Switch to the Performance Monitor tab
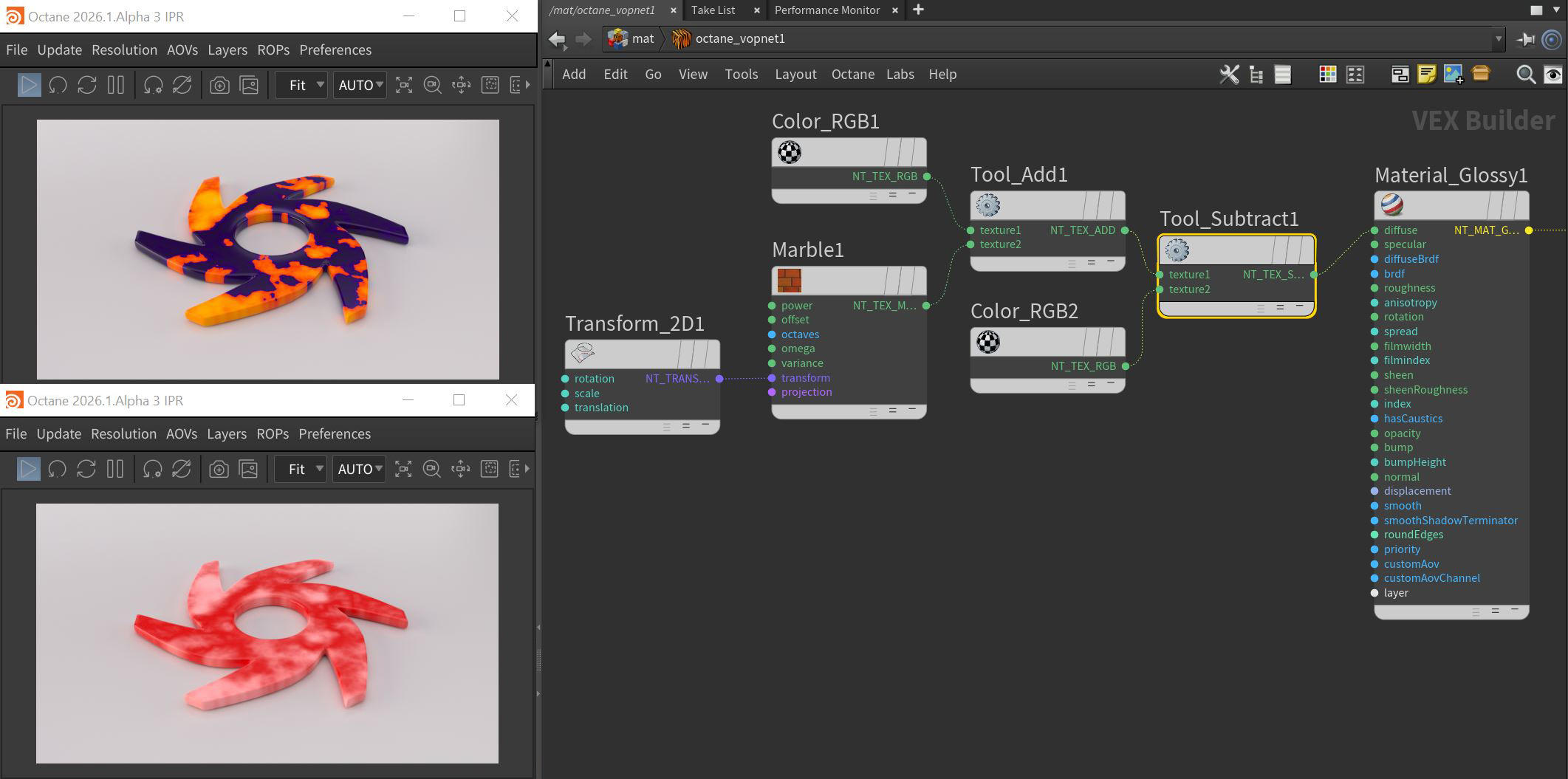 pos(826,10)
